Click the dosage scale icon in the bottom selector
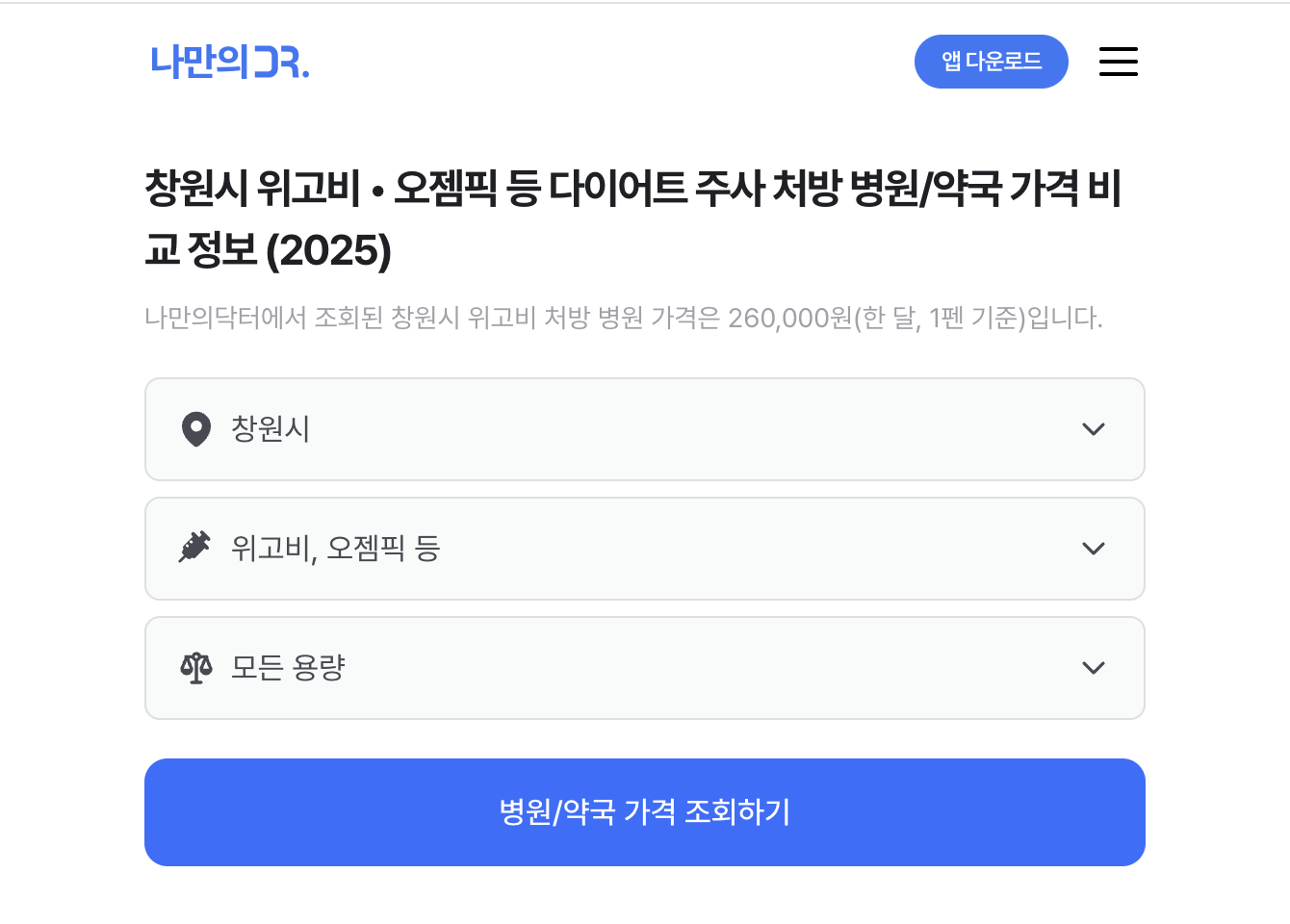The image size is (1290, 924). pos(196,668)
